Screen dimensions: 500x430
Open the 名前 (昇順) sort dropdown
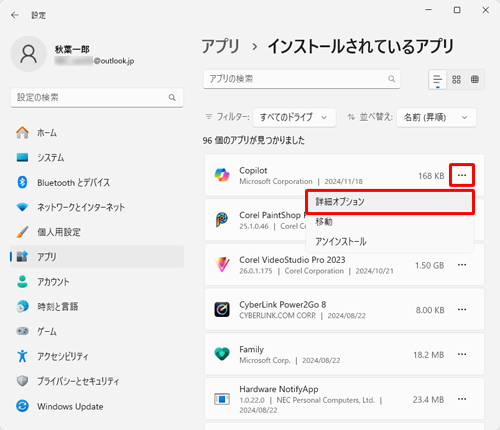point(436,117)
